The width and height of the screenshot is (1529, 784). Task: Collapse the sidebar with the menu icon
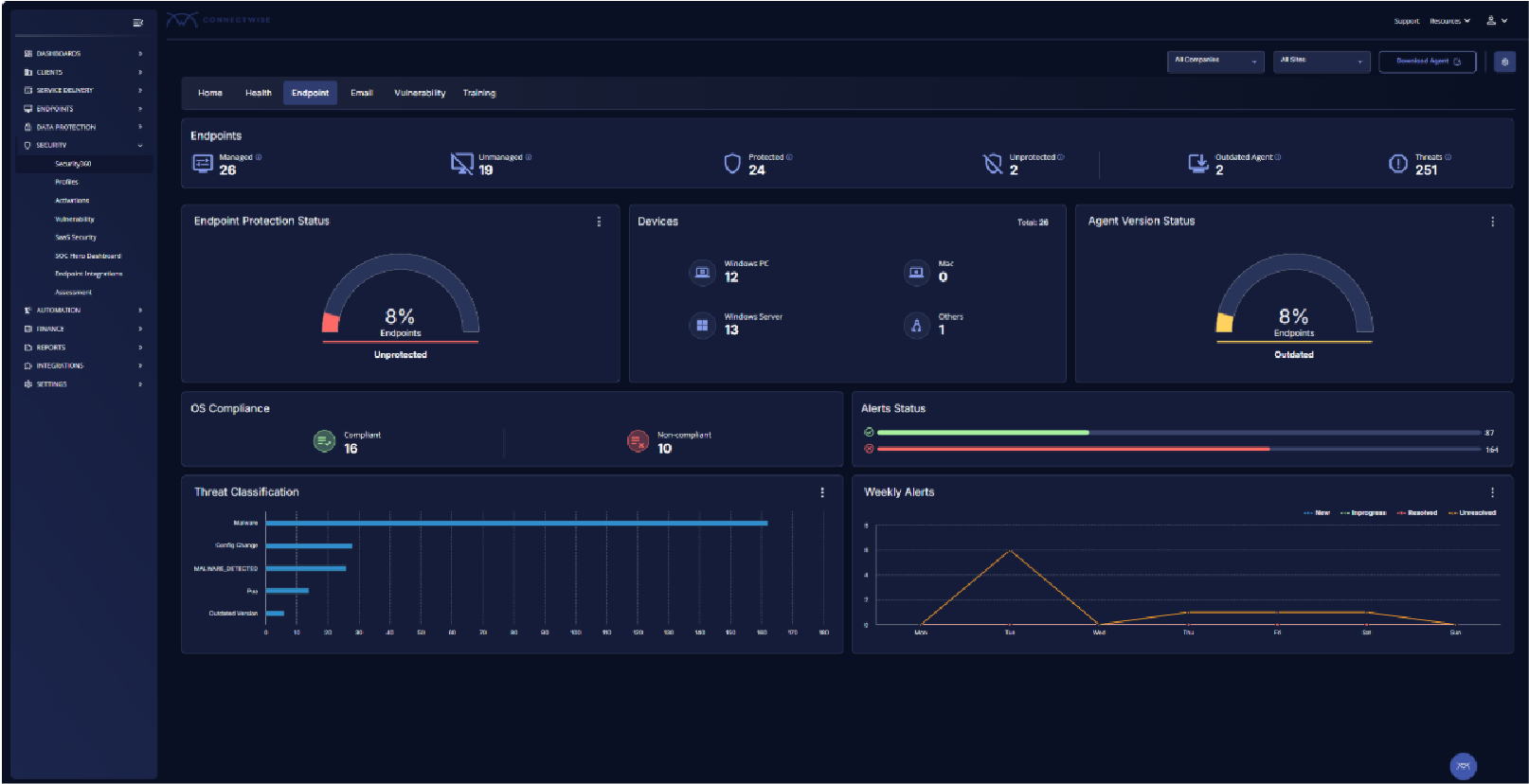(137, 23)
